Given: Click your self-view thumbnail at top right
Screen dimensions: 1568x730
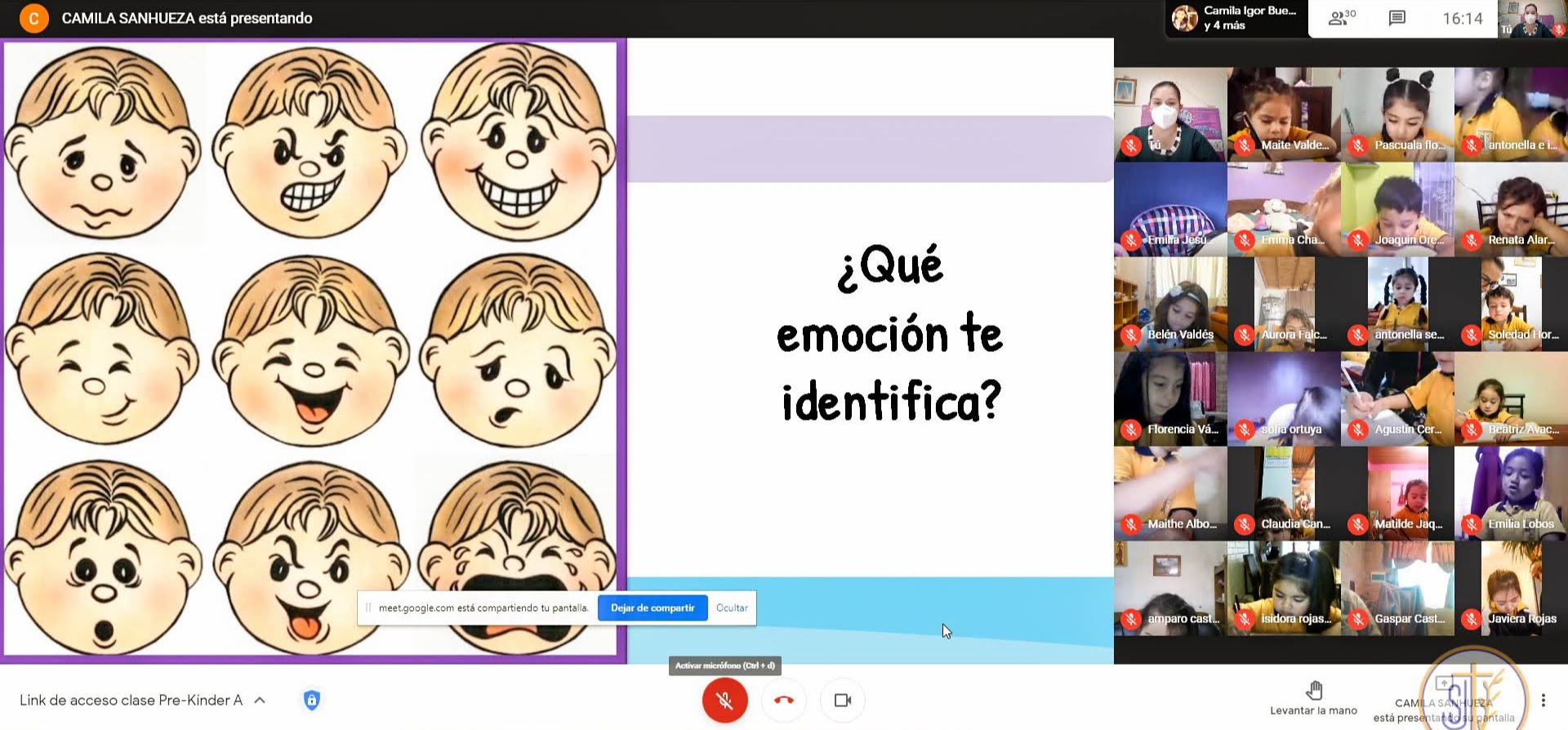Looking at the screenshot, I should coord(1530,18).
